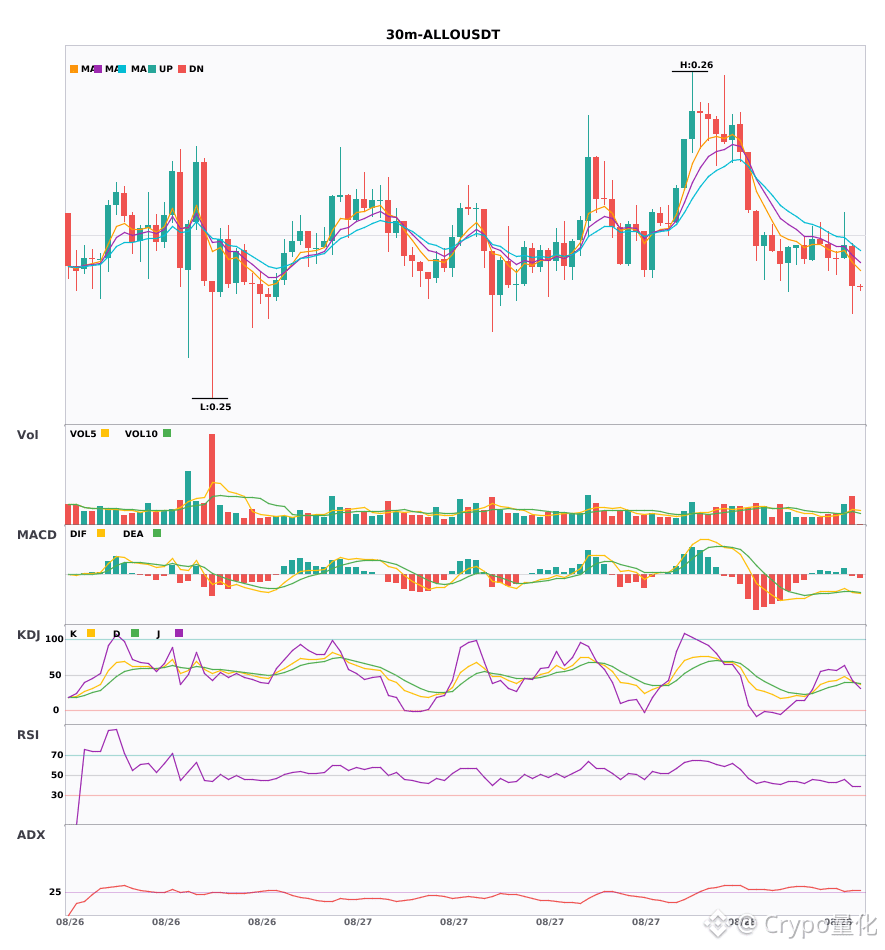Image resolution: width=885 pixels, height=950 pixels.
Task: Click the KDJ 0 axis value
Action: [56, 710]
